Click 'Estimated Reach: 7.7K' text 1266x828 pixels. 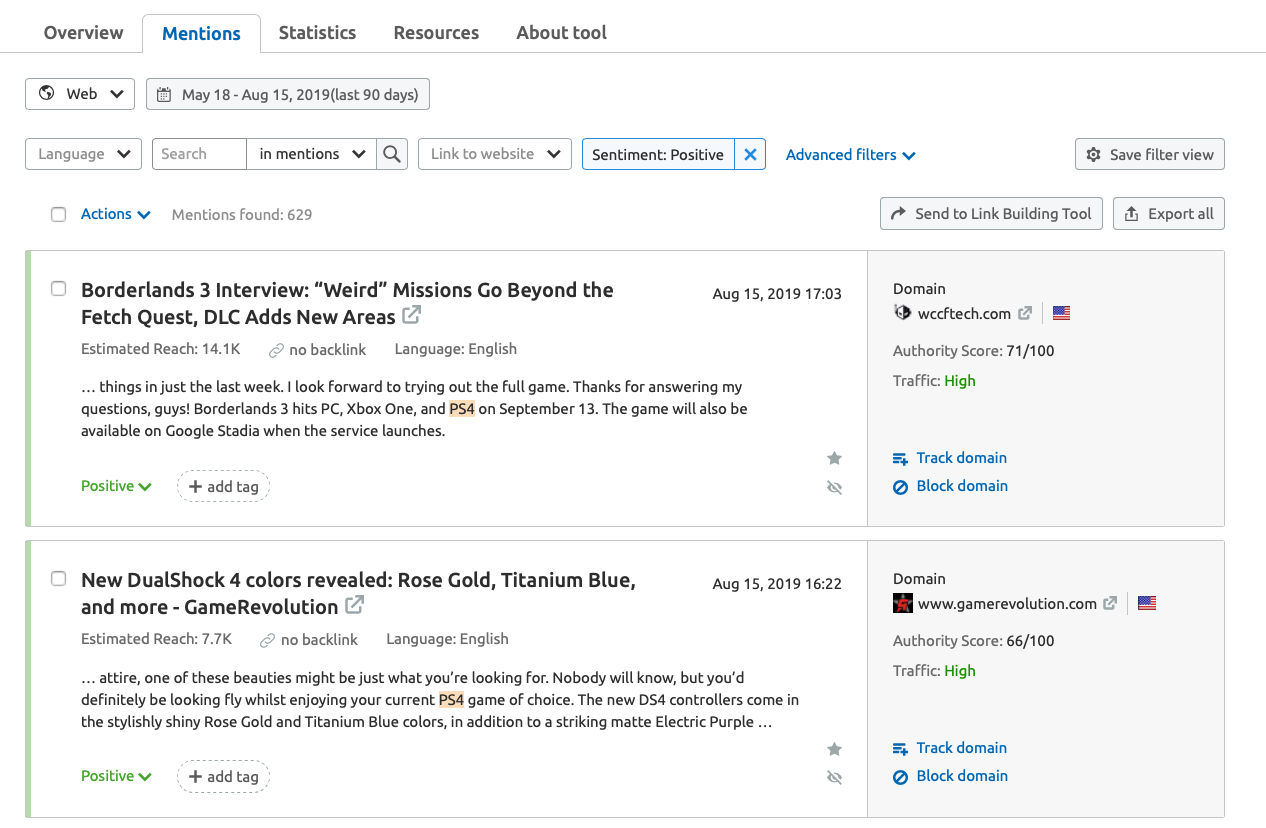[x=156, y=639]
